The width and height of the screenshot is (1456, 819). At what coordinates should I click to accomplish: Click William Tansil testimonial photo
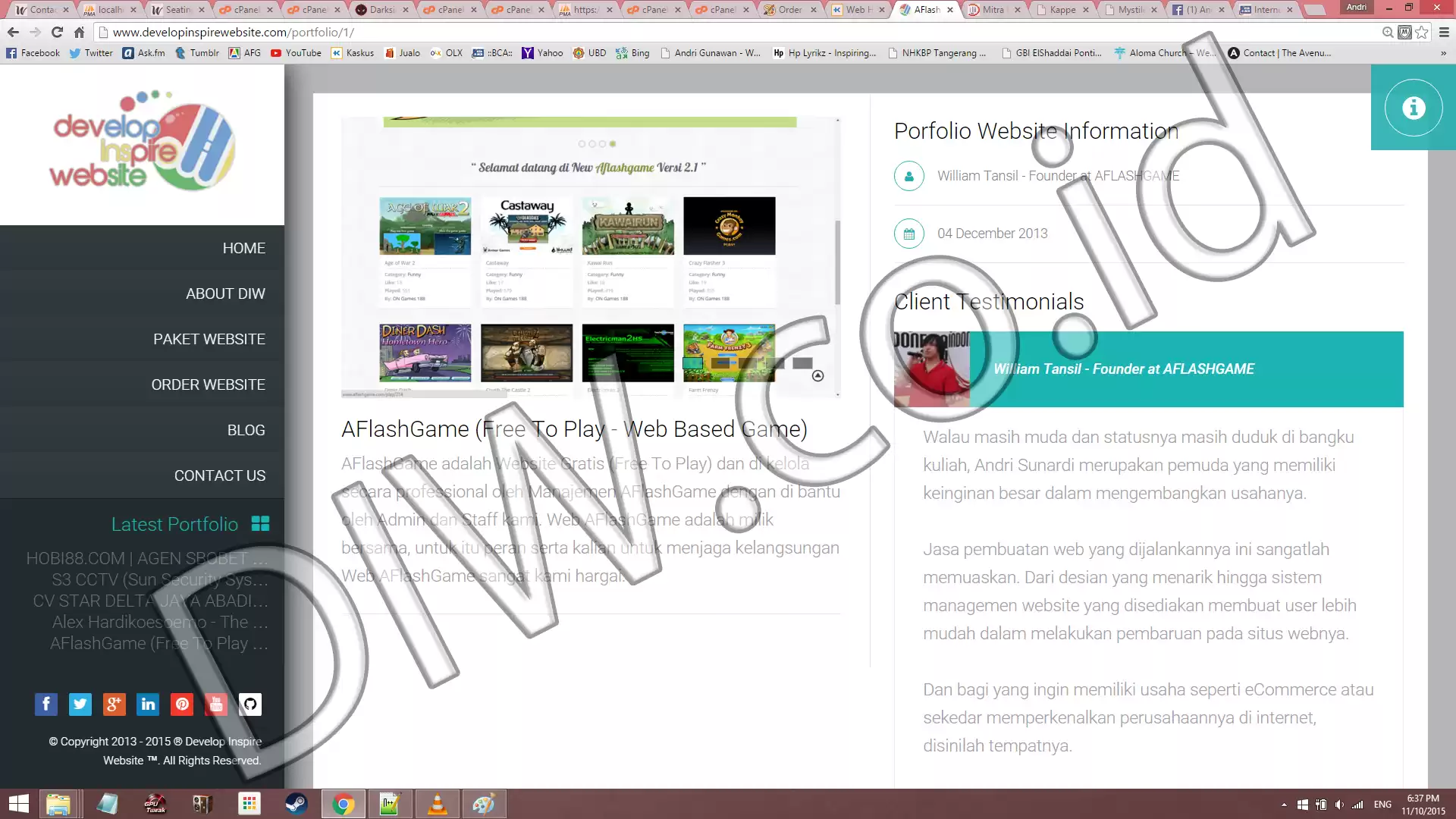pos(931,369)
